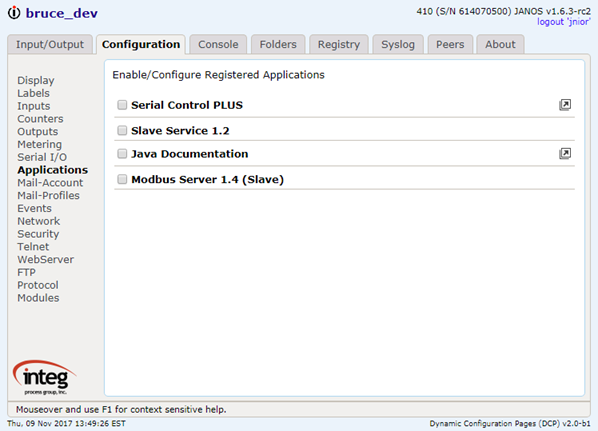Viewport: 598px width, 431px height.
Task: Open Java Documentation external link icon
Action: click(x=565, y=154)
